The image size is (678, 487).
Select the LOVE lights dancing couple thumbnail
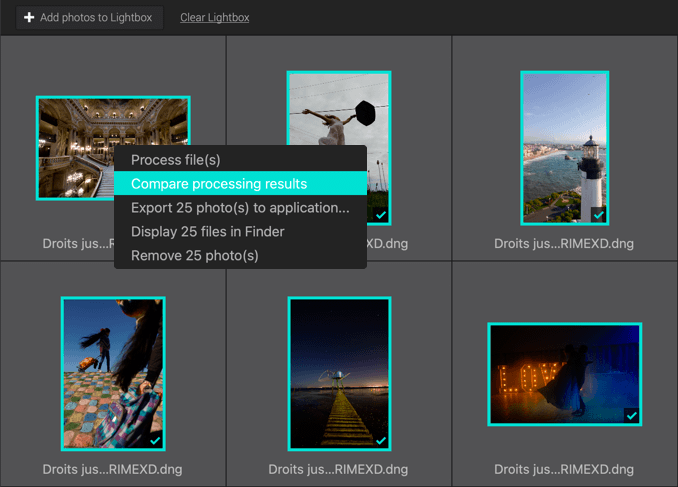pyautogui.click(x=565, y=374)
